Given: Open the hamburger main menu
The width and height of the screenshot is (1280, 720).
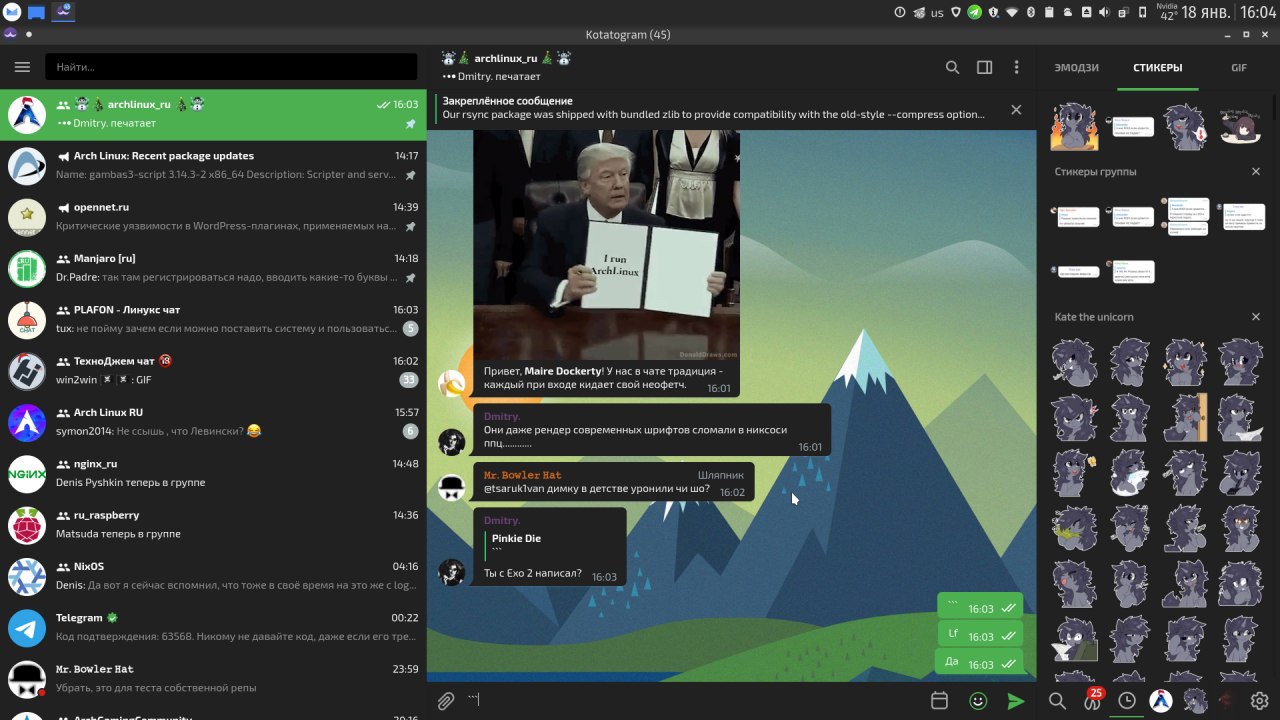Looking at the screenshot, I should point(22,67).
